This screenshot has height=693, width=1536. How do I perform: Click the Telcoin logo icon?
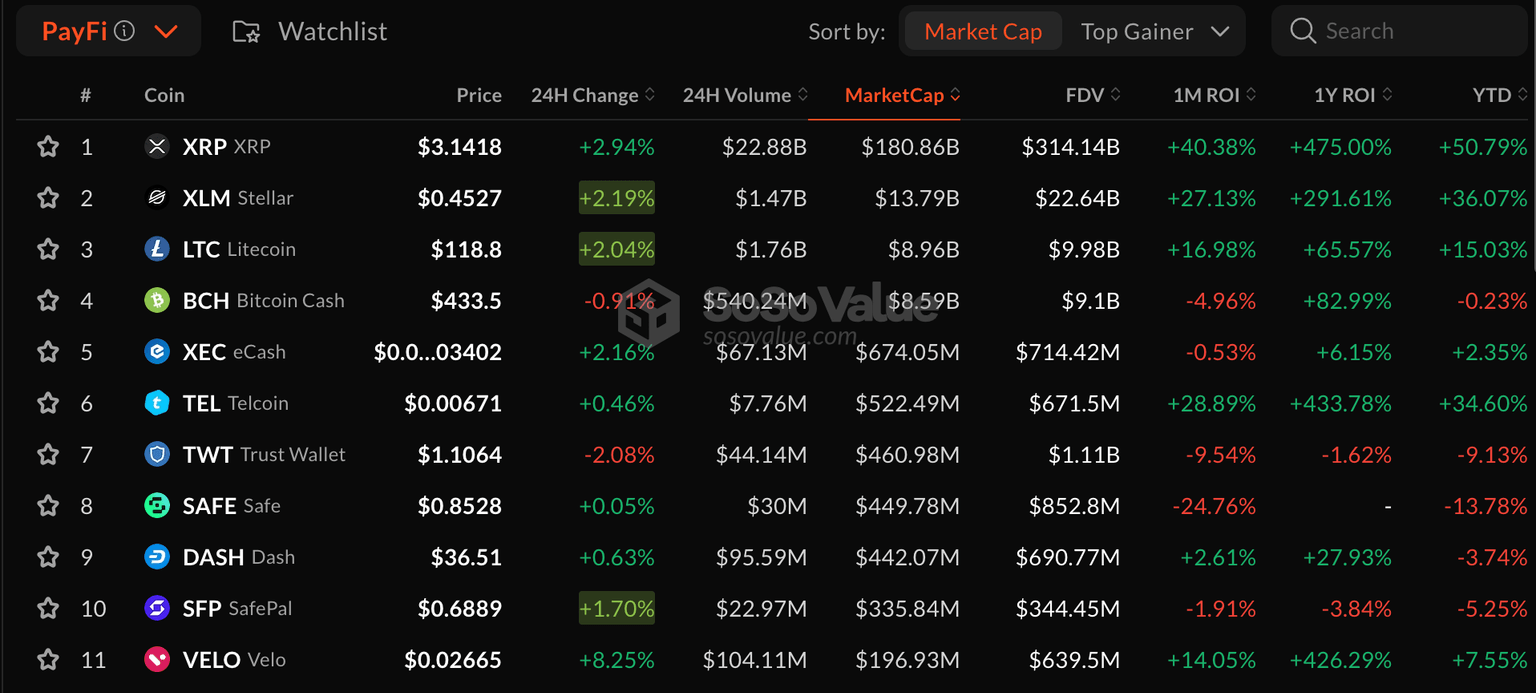click(x=157, y=403)
